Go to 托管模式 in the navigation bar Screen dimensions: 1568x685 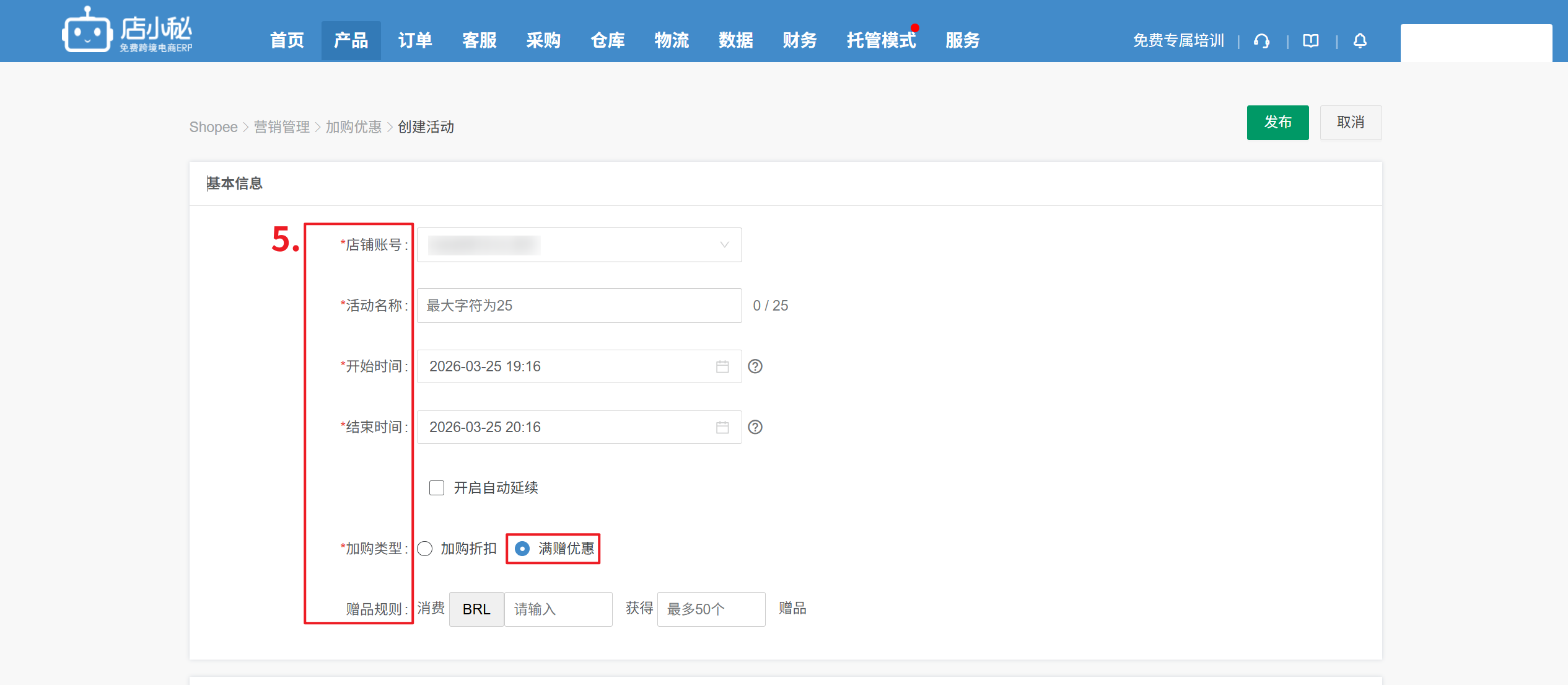coord(880,40)
